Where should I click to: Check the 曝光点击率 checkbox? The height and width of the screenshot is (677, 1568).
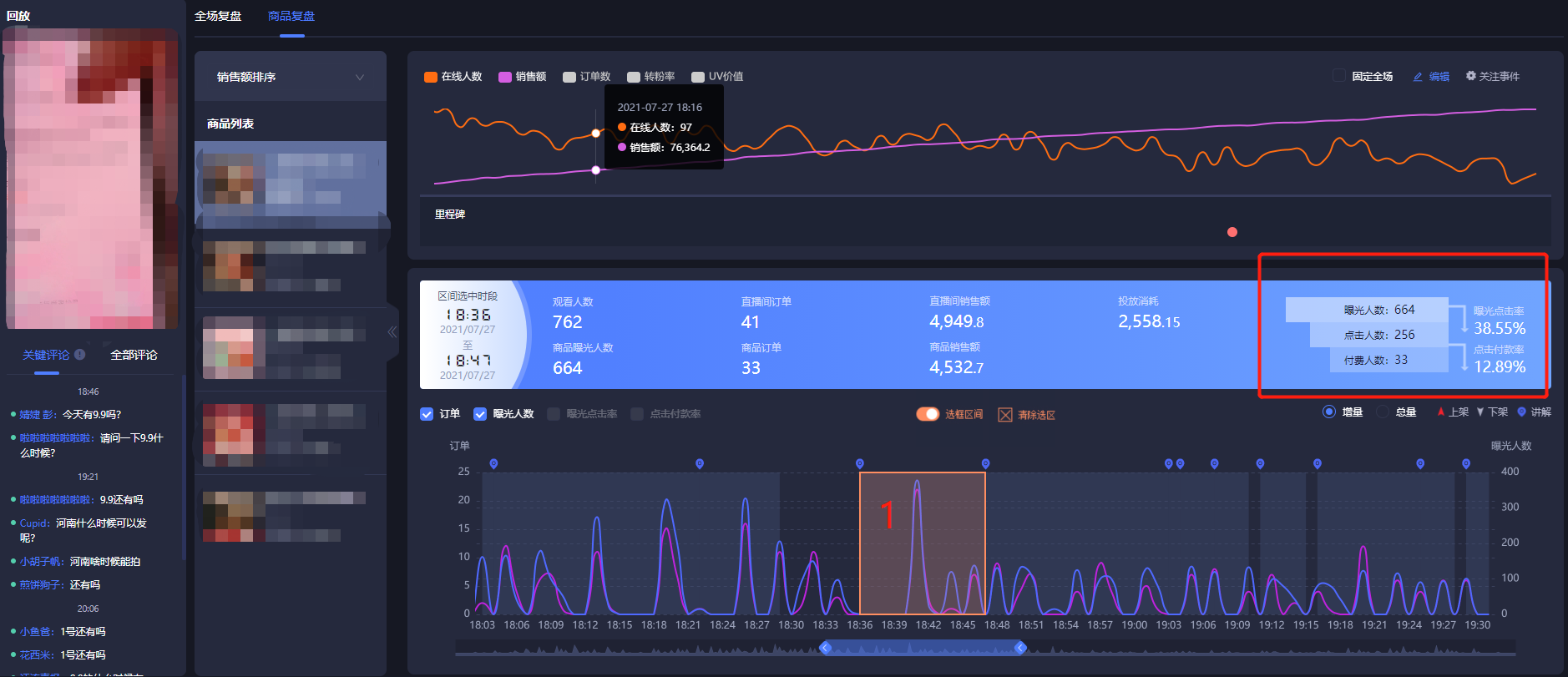click(x=554, y=414)
